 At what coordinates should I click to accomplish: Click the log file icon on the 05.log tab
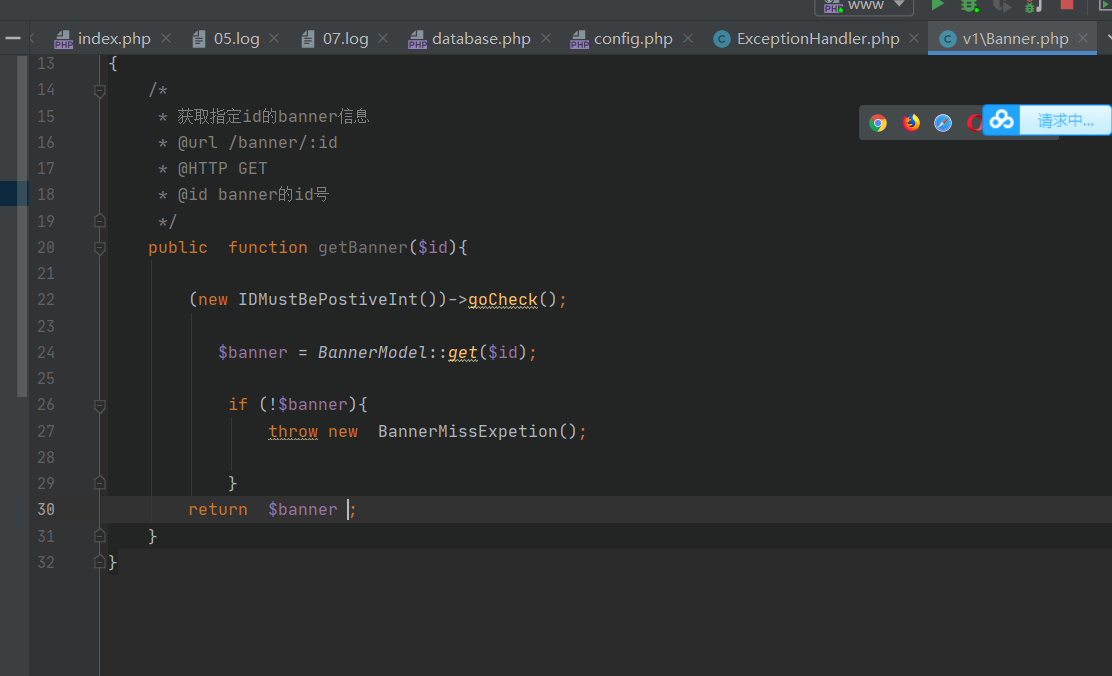(199, 39)
